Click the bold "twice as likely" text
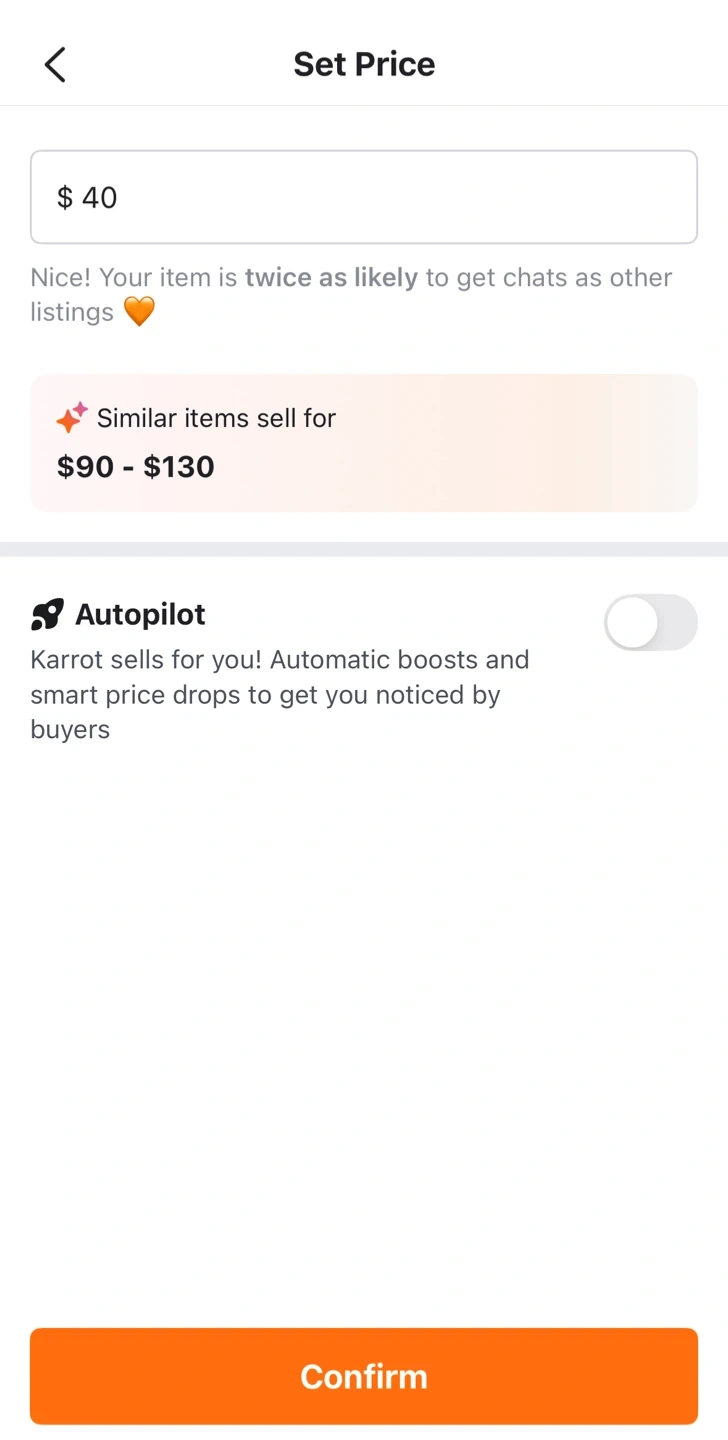The image size is (728, 1440). (331, 277)
